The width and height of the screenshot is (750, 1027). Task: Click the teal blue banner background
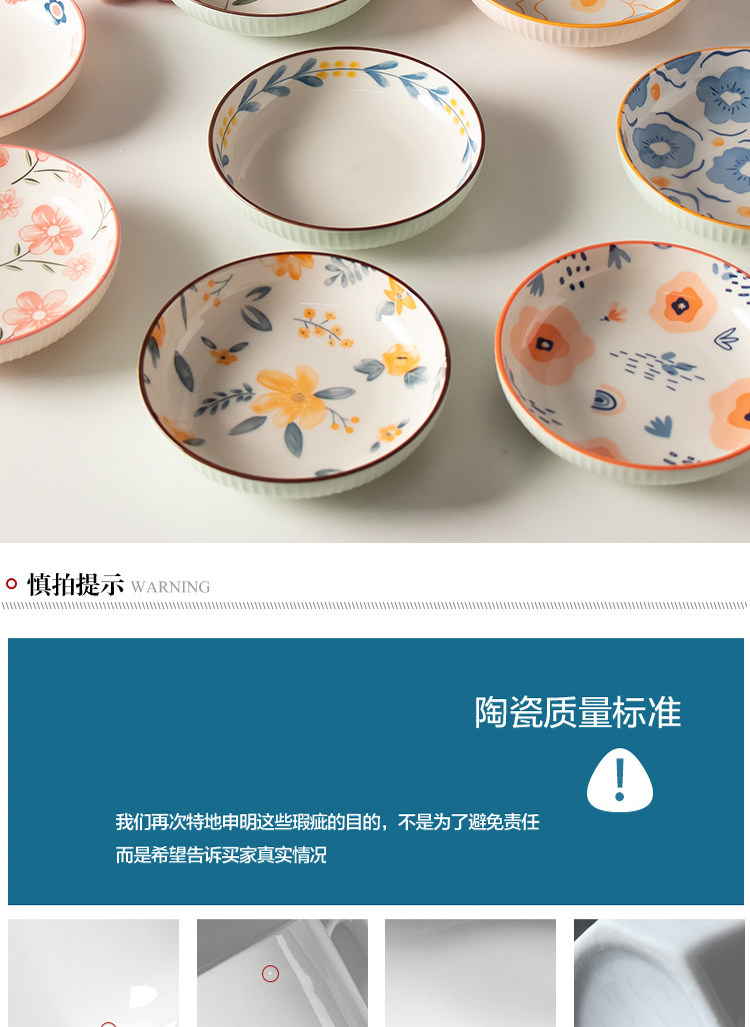(x=375, y=771)
